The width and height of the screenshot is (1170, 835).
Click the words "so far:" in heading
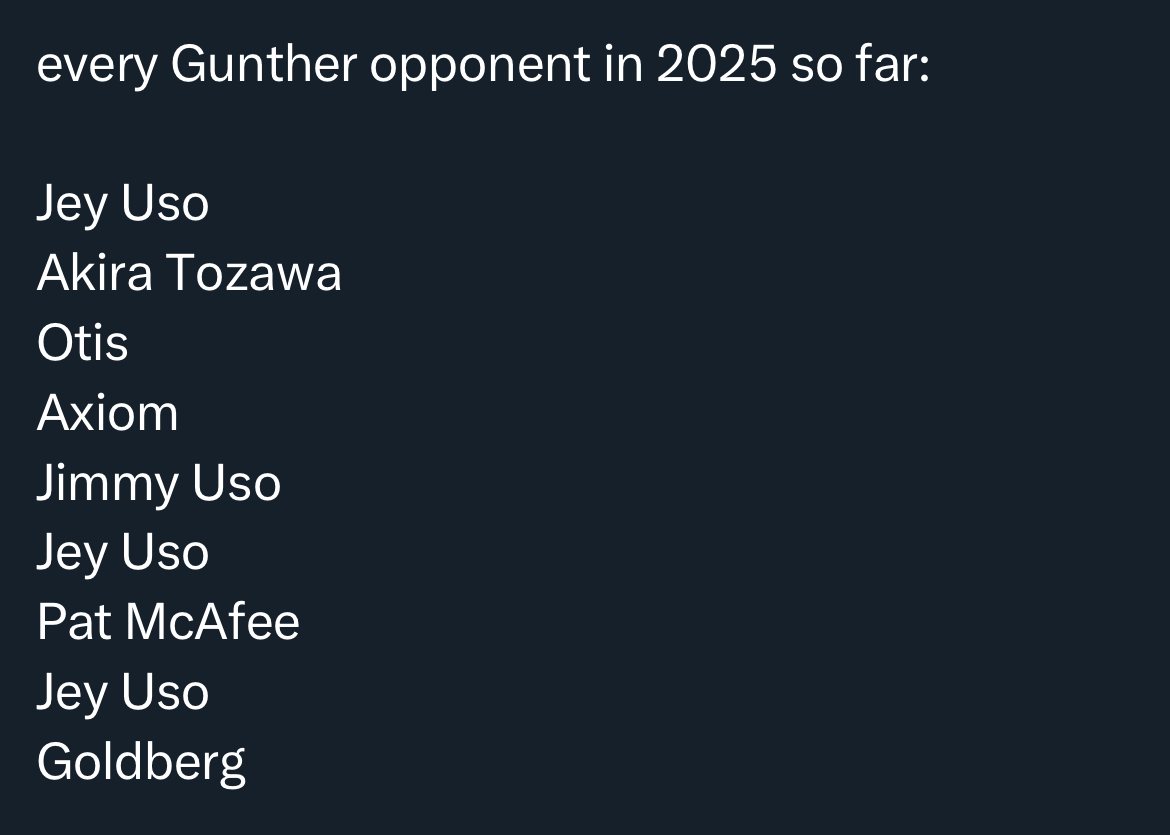click(x=860, y=66)
